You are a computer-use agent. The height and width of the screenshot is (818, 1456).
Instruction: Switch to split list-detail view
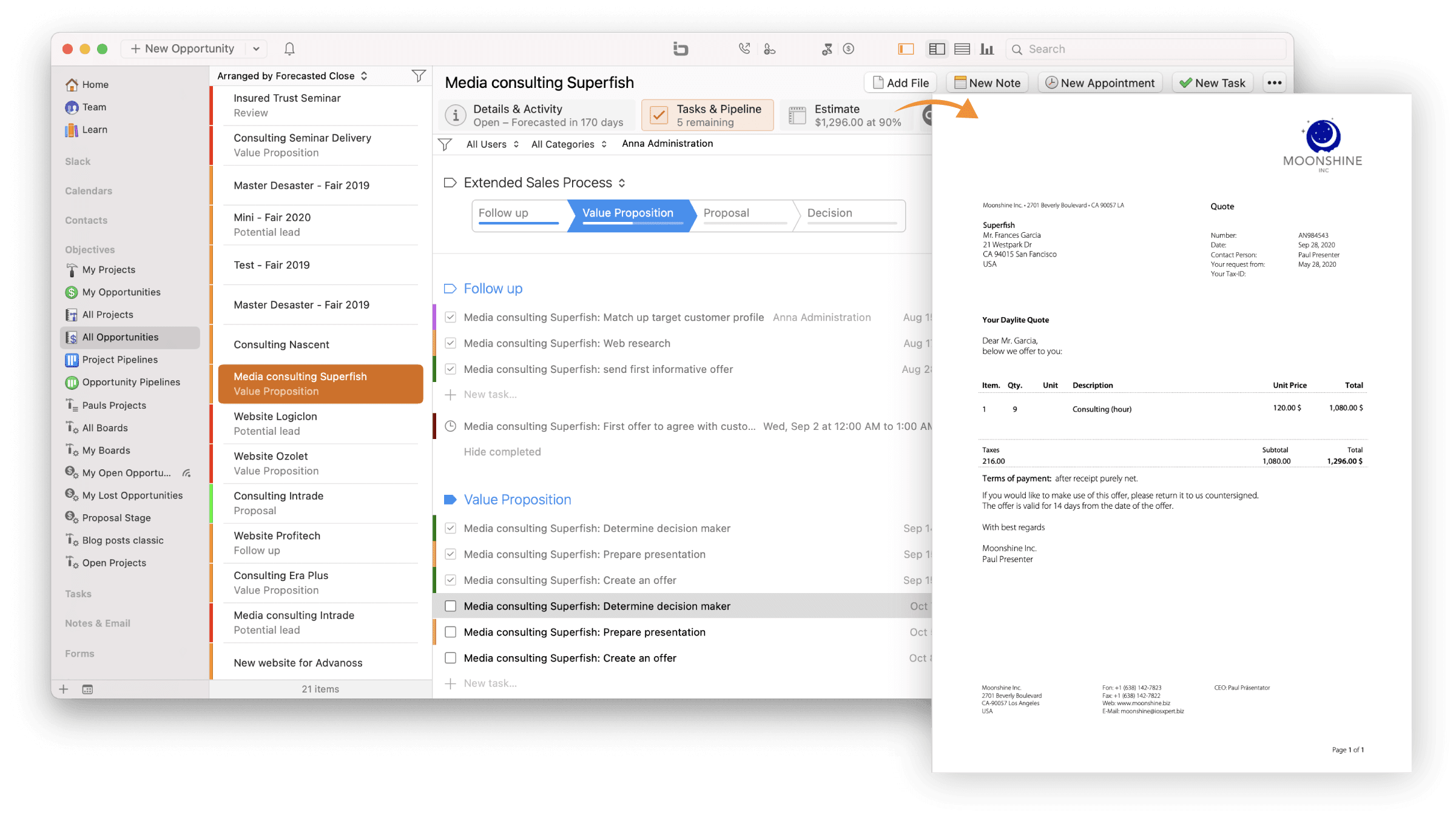click(x=937, y=49)
